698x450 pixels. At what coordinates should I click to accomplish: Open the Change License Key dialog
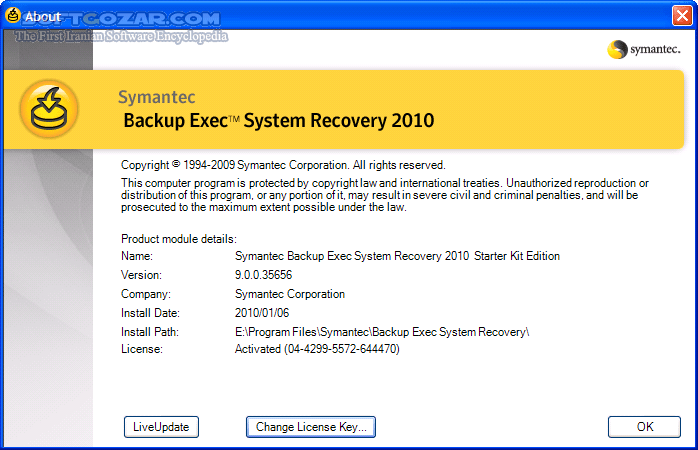311,427
